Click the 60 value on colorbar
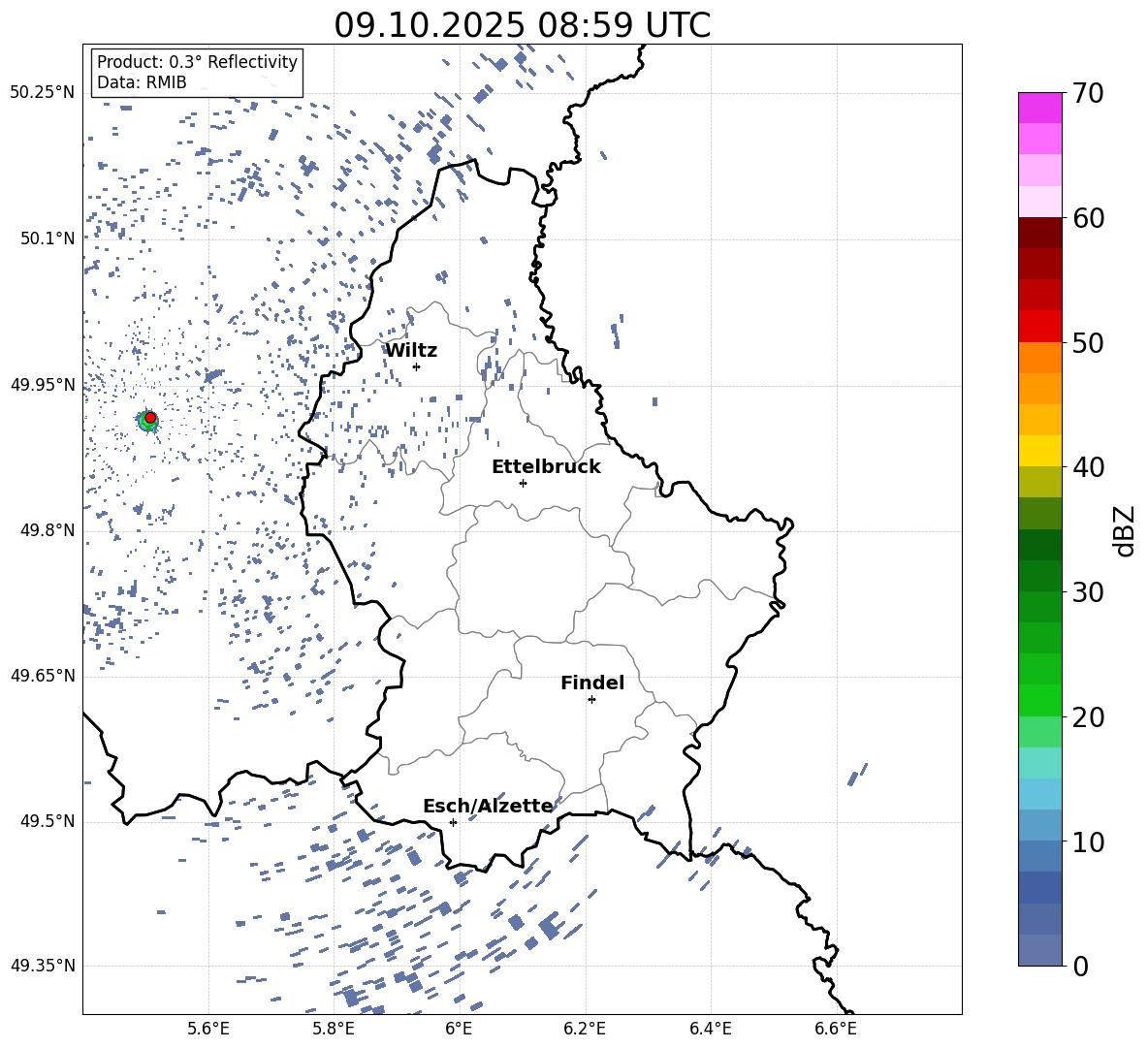Image resolution: width=1148 pixels, height=1048 pixels. click(x=1087, y=218)
